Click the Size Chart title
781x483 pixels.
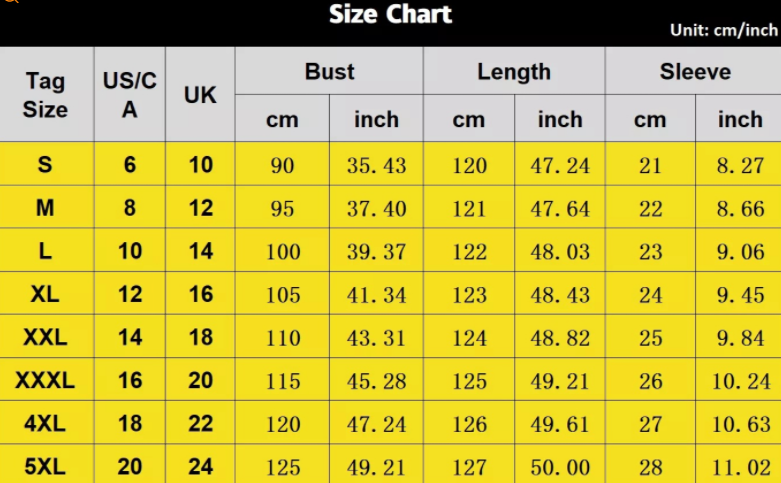click(x=390, y=15)
